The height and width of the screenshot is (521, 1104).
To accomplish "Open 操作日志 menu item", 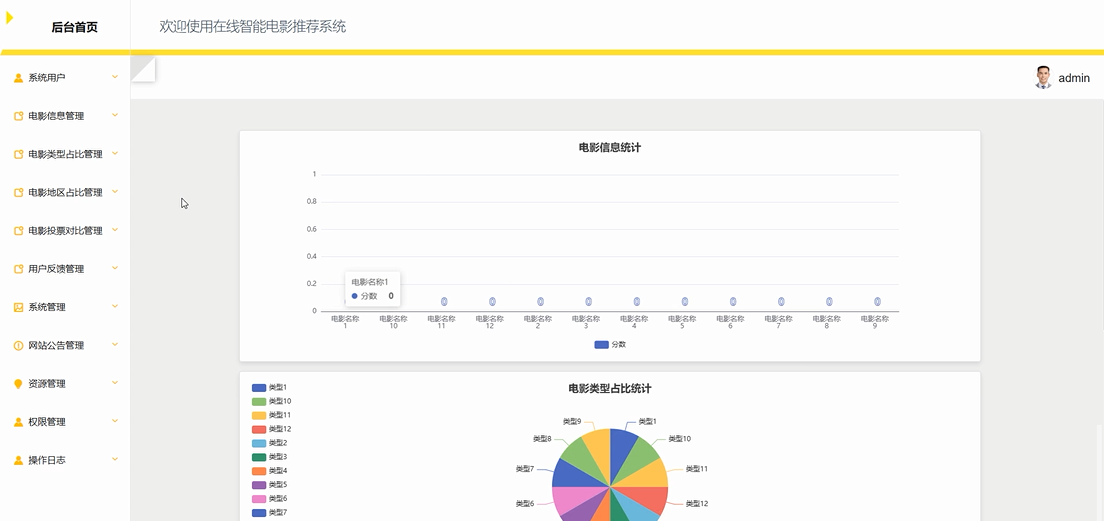I will (x=65, y=460).
